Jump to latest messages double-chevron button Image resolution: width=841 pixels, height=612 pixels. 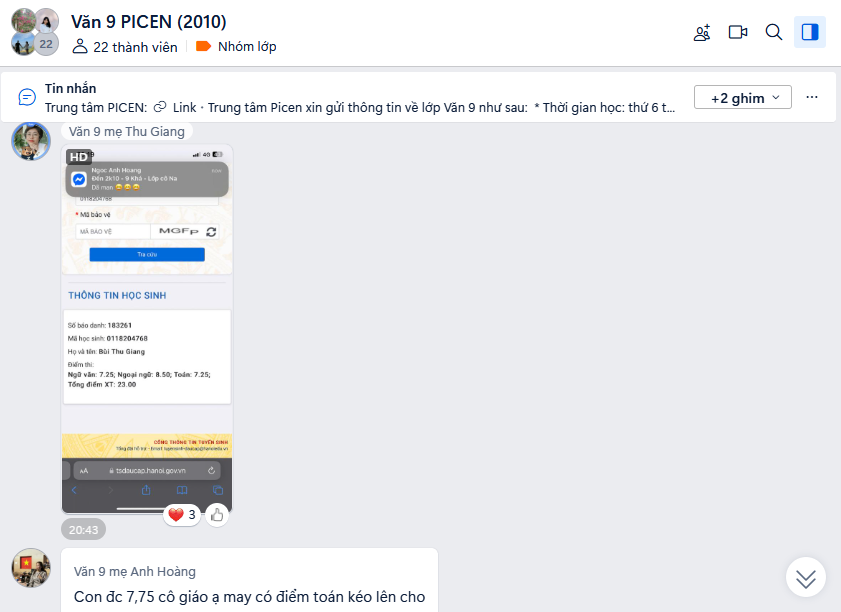(x=806, y=578)
